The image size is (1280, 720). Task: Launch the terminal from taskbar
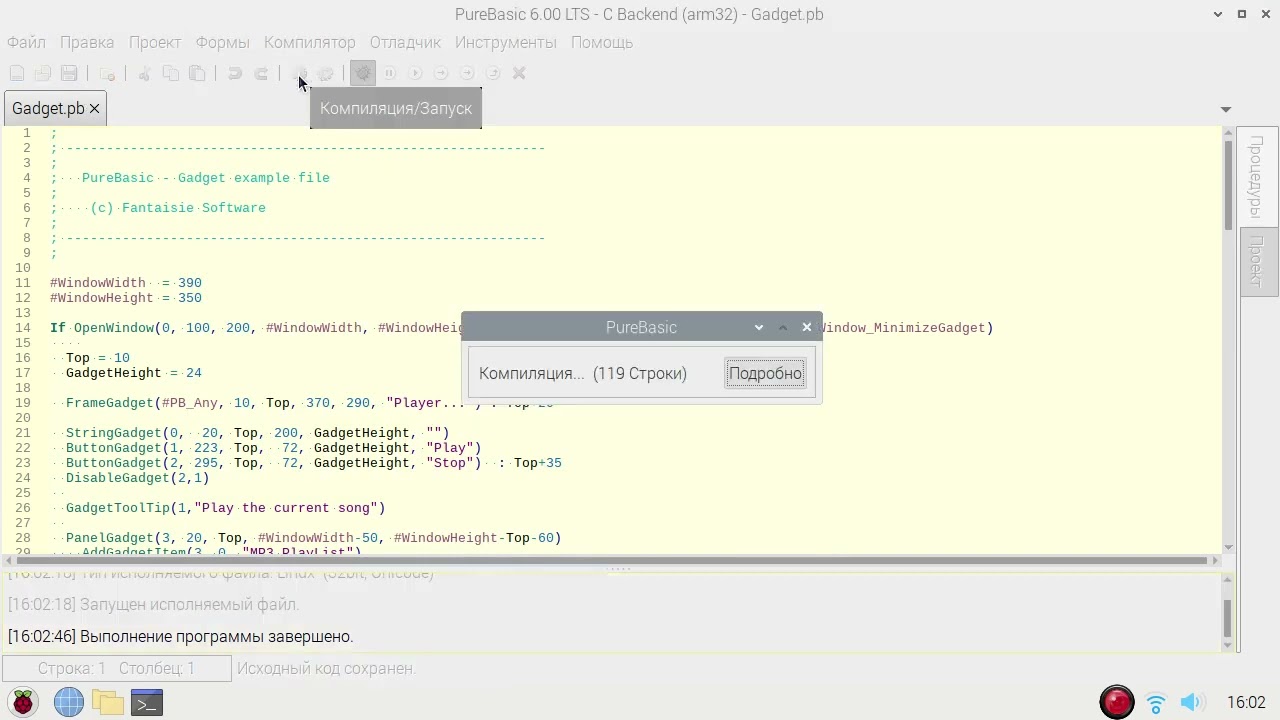tap(147, 703)
